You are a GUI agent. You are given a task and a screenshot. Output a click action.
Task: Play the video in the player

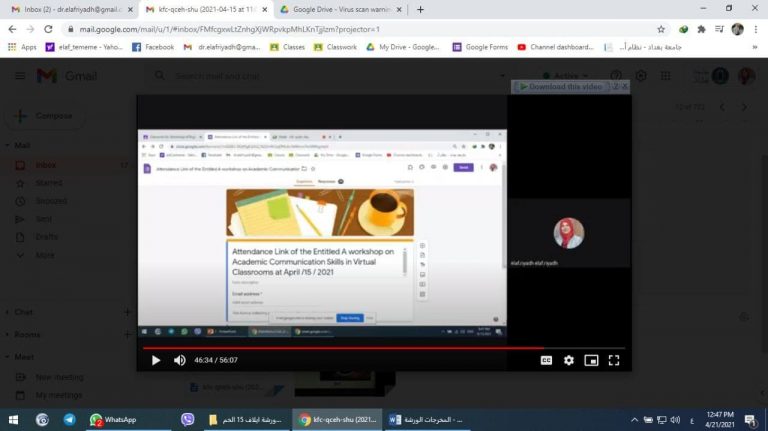tap(156, 360)
